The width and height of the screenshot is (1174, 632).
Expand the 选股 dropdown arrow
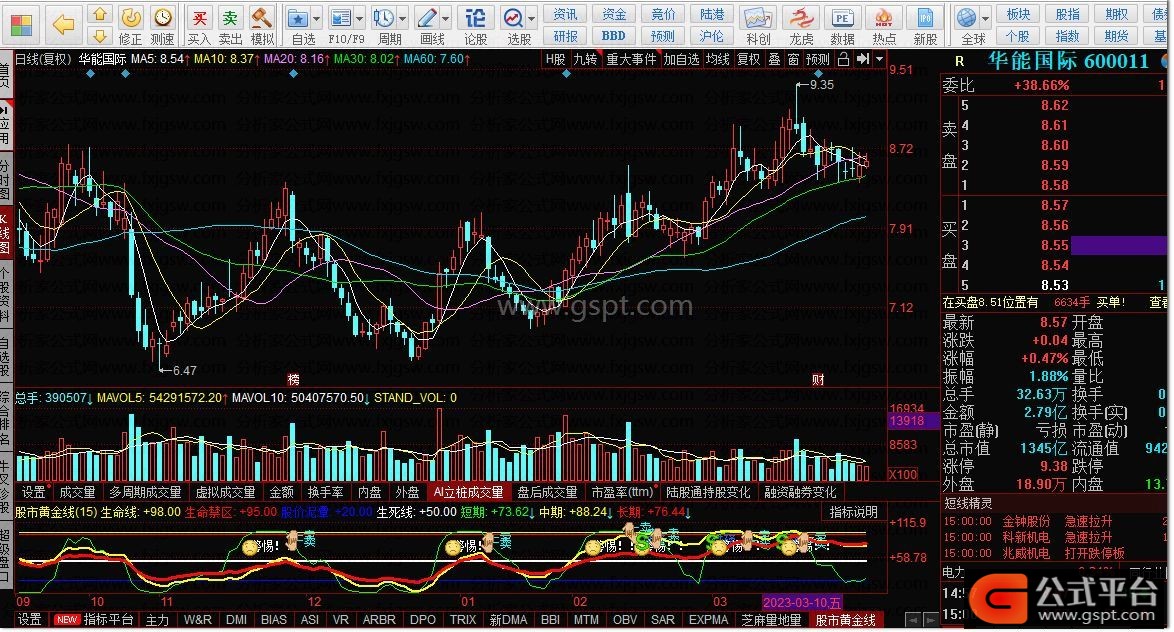point(532,18)
